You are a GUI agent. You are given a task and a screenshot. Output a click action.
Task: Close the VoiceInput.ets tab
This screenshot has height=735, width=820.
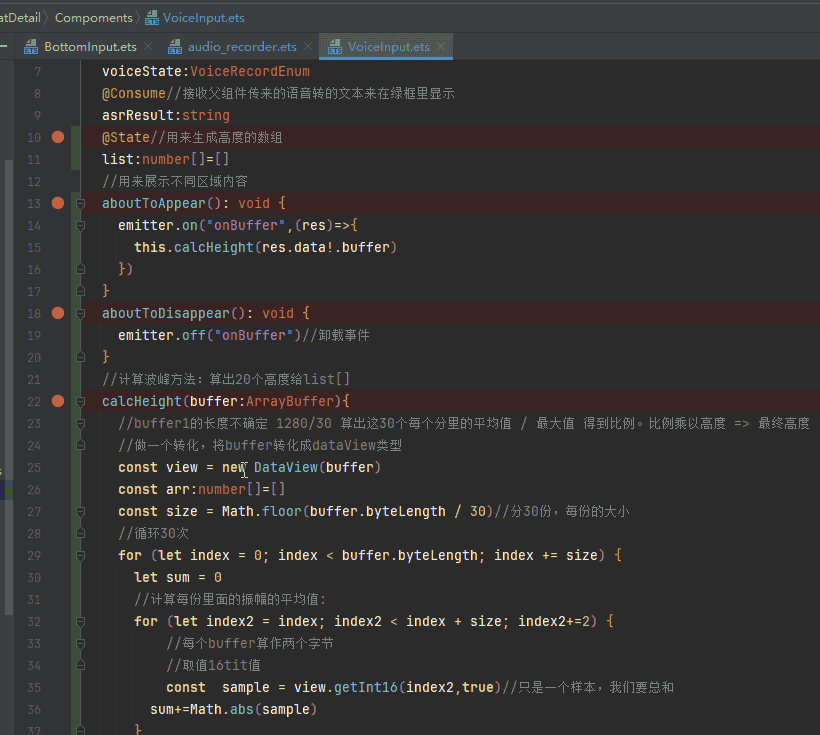point(441,47)
